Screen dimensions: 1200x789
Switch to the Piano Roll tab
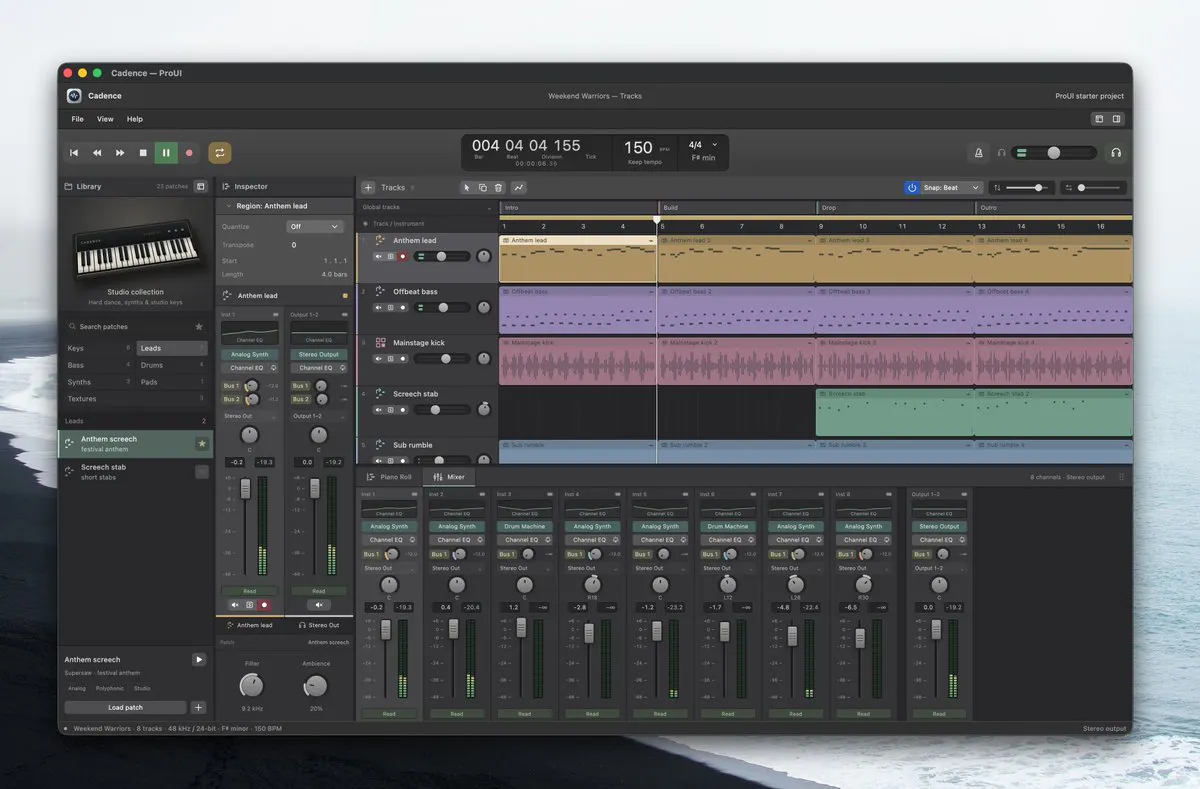(x=390, y=477)
